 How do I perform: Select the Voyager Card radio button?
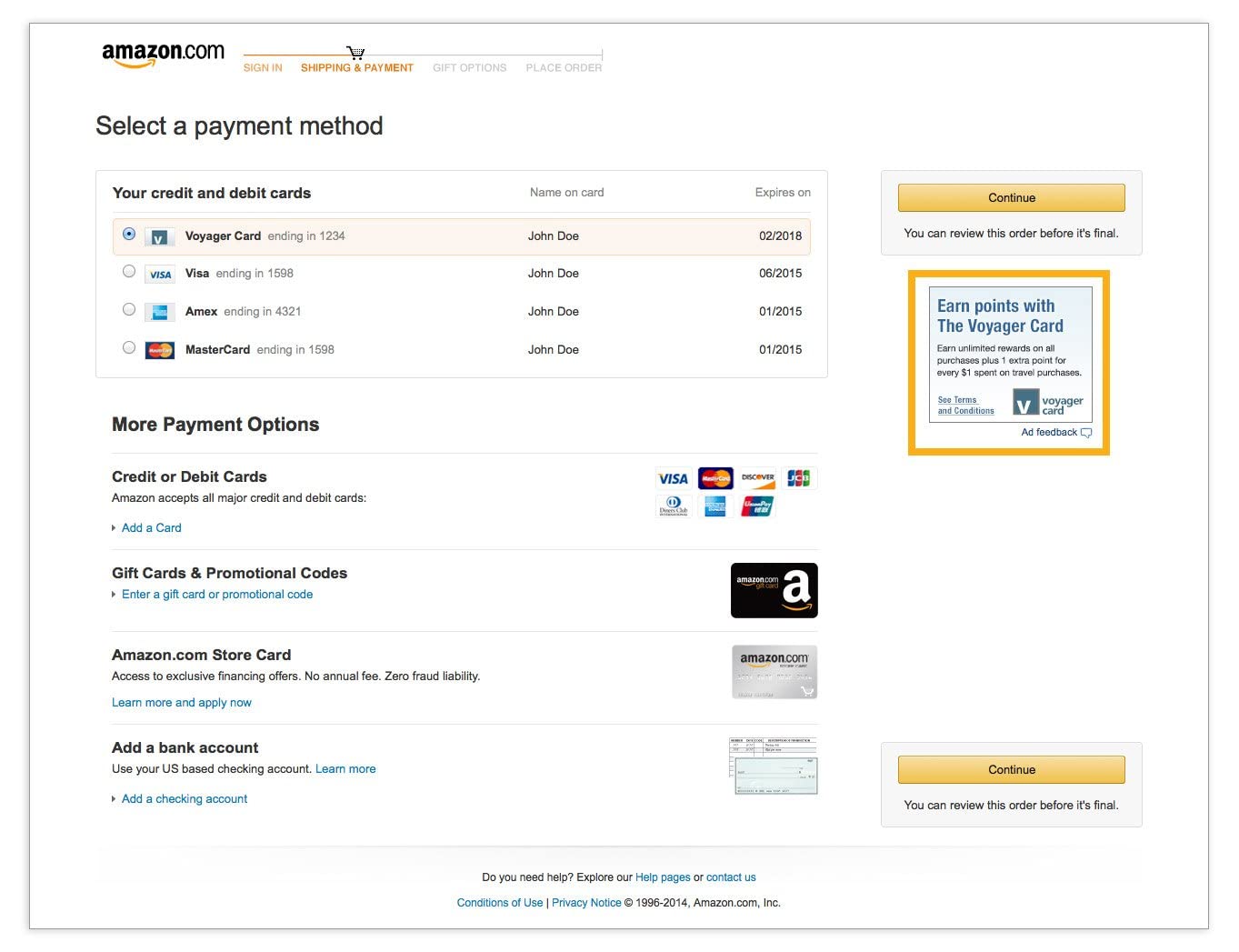pos(129,235)
